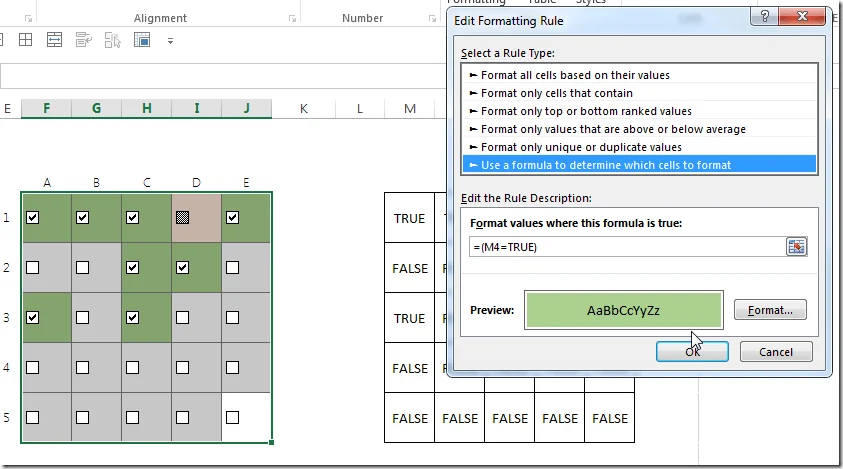Select column L header
Image resolution: width=843 pixels, height=469 pixels.
click(x=360, y=109)
